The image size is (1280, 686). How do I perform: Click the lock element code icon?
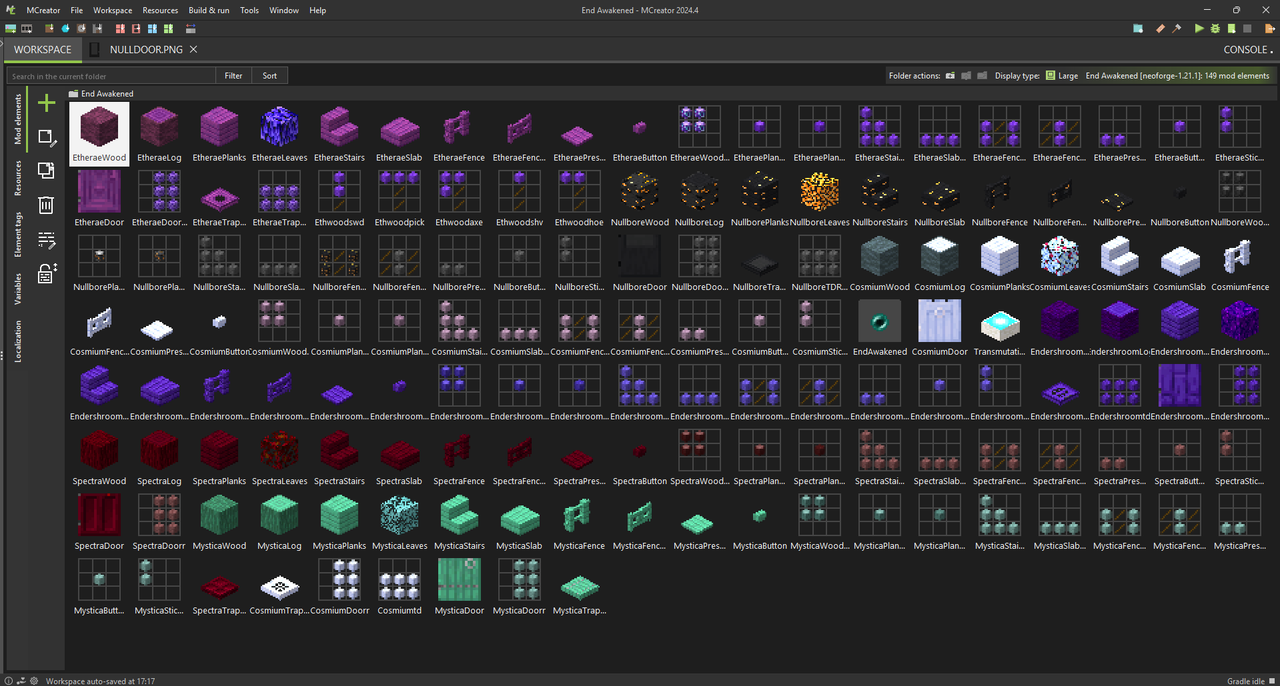click(x=47, y=273)
